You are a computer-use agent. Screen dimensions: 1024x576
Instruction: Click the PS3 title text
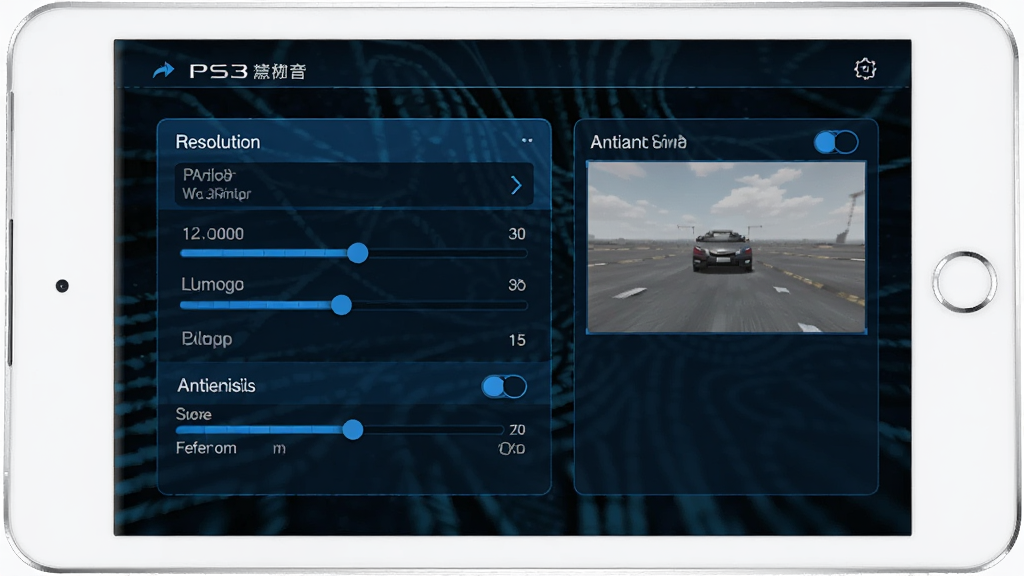click(218, 71)
